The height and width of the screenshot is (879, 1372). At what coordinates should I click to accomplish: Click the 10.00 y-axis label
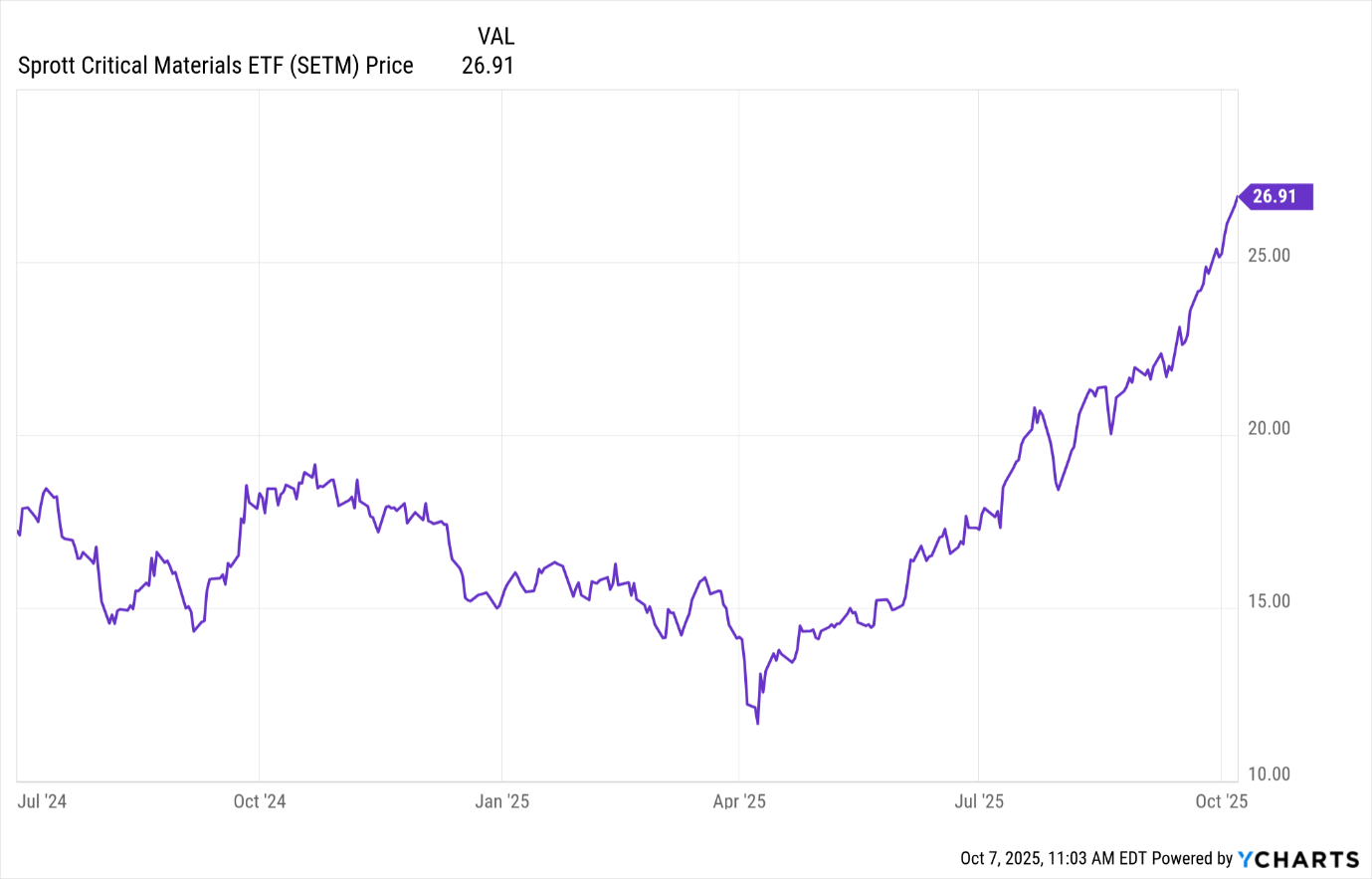pyautogui.click(x=1269, y=773)
